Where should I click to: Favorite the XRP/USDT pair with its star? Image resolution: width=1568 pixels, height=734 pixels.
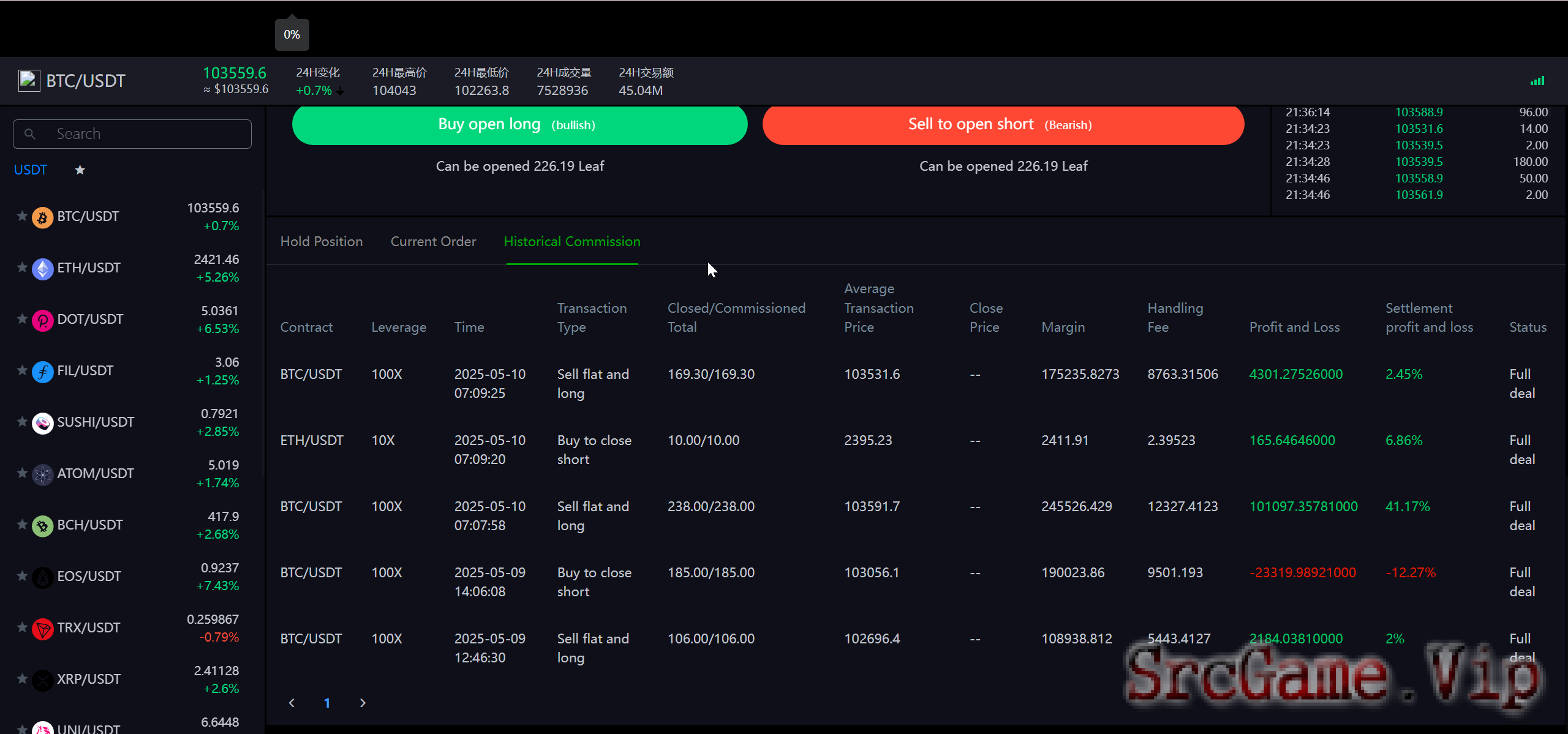pyautogui.click(x=22, y=679)
